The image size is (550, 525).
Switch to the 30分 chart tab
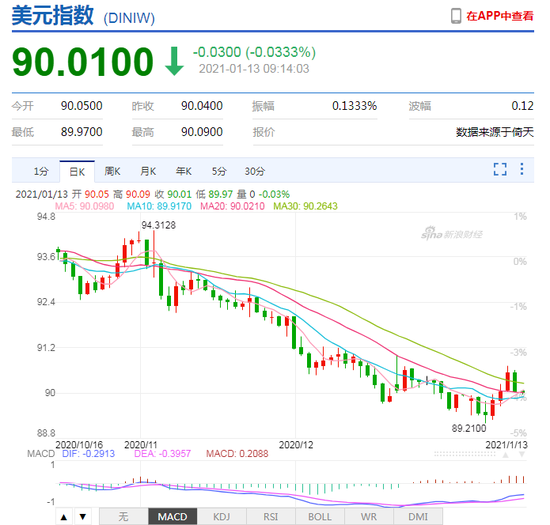pyautogui.click(x=255, y=171)
